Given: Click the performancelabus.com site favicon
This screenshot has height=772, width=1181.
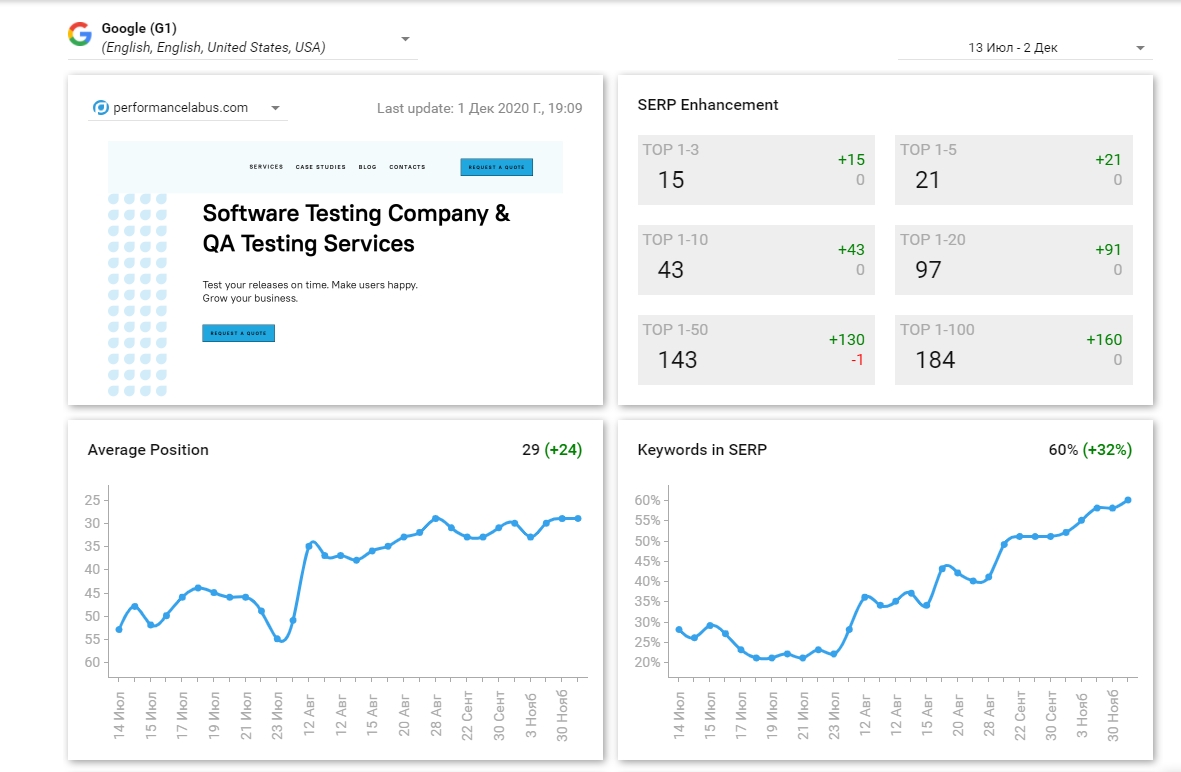Looking at the screenshot, I should coord(100,108).
